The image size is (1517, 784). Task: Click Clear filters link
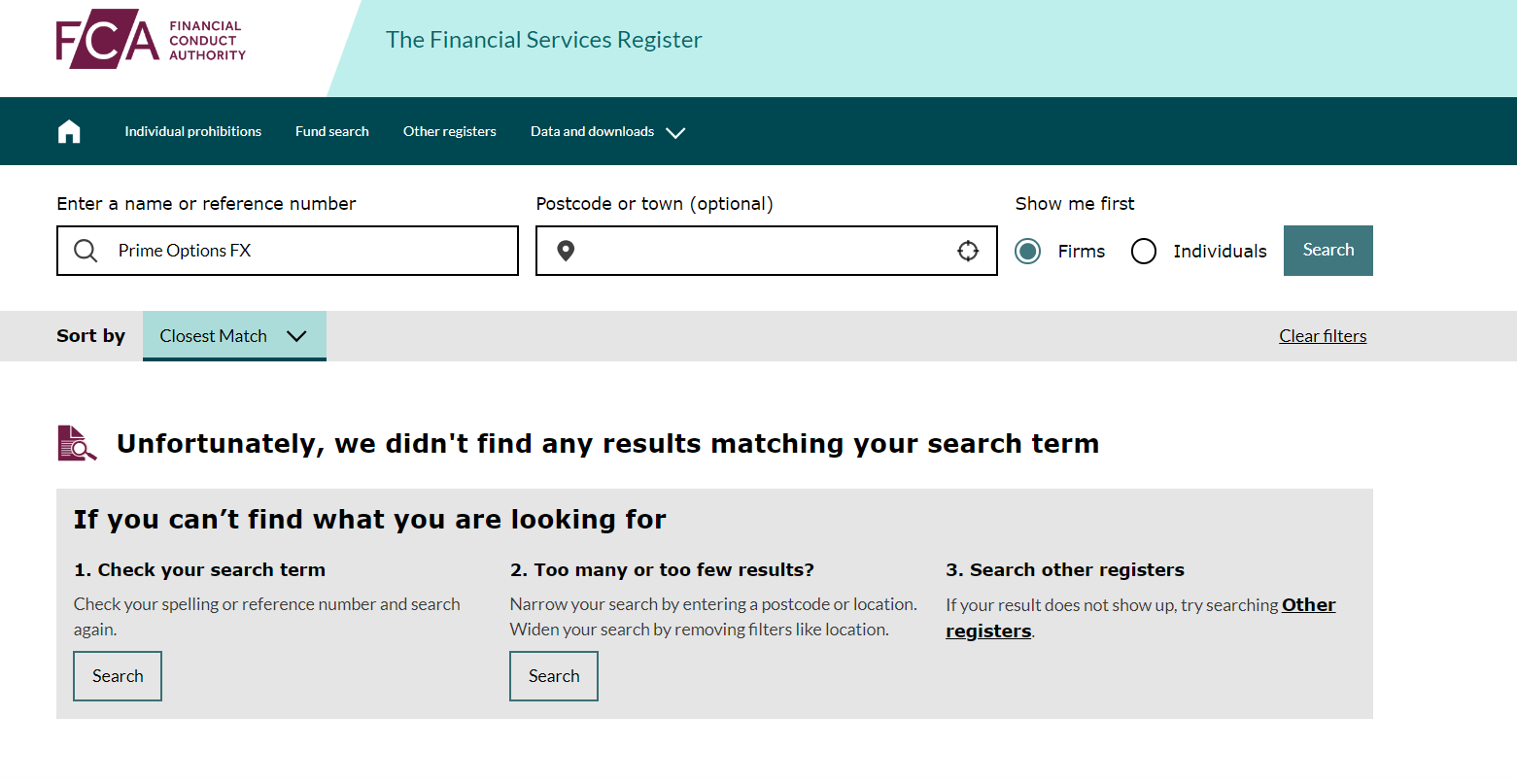click(1323, 336)
